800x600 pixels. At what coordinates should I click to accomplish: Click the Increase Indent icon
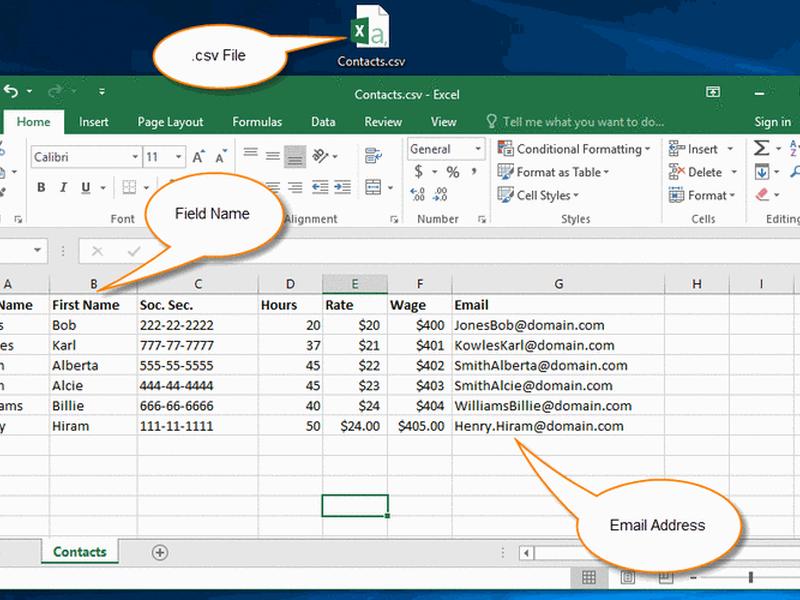tap(342, 187)
